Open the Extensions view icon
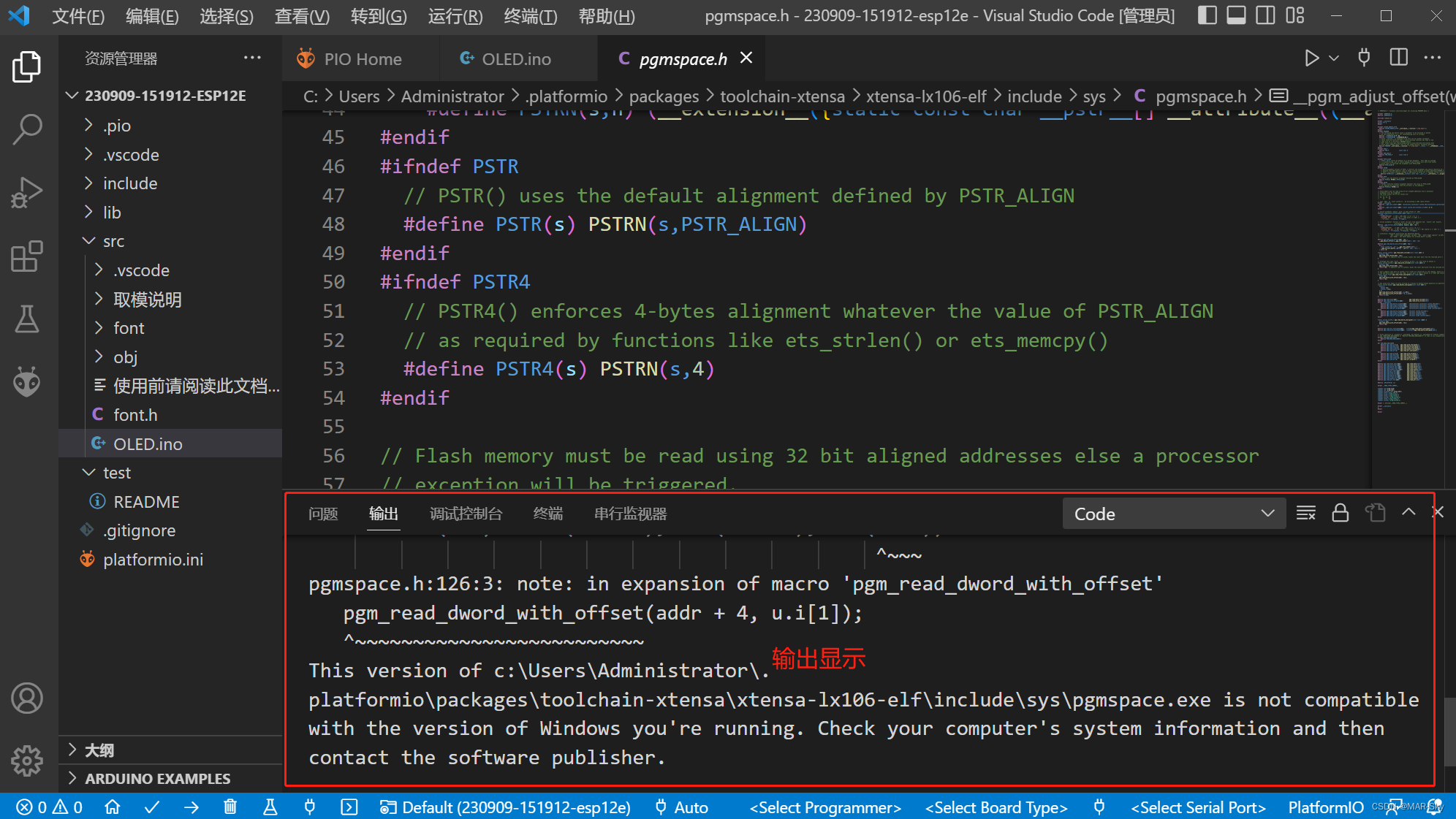1456x819 pixels. (27, 256)
